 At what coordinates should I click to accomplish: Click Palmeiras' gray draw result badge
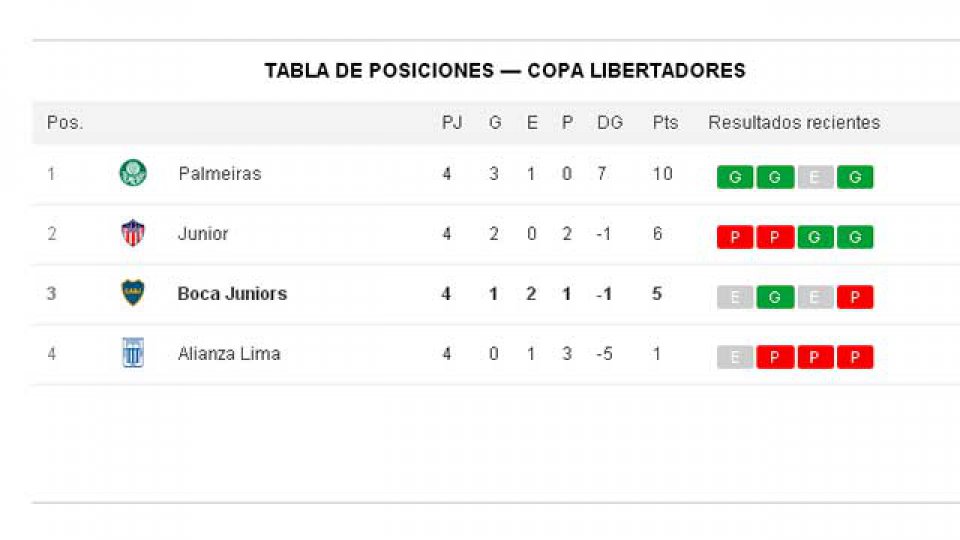(x=815, y=178)
